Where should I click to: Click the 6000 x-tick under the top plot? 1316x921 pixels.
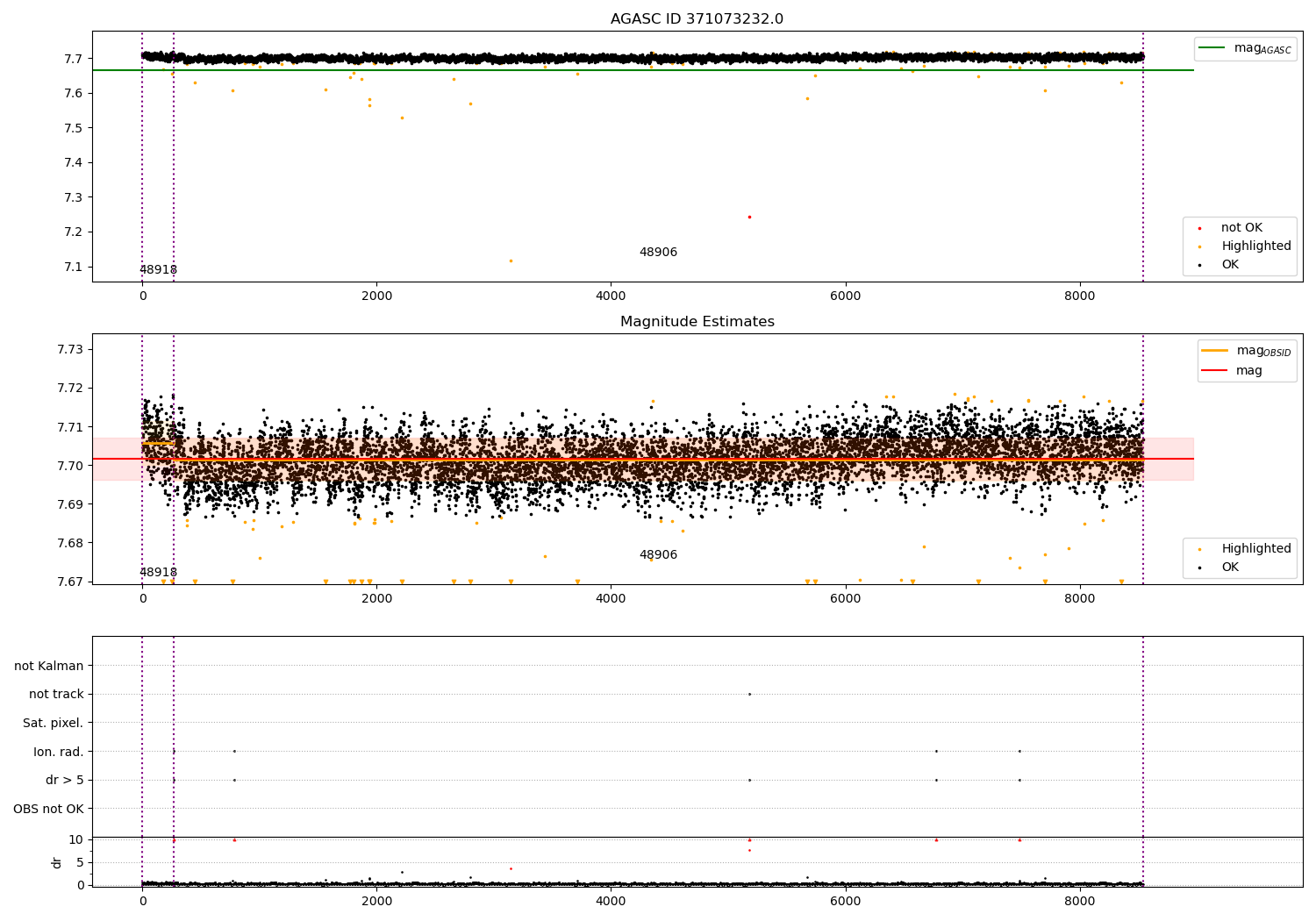(x=845, y=296)
